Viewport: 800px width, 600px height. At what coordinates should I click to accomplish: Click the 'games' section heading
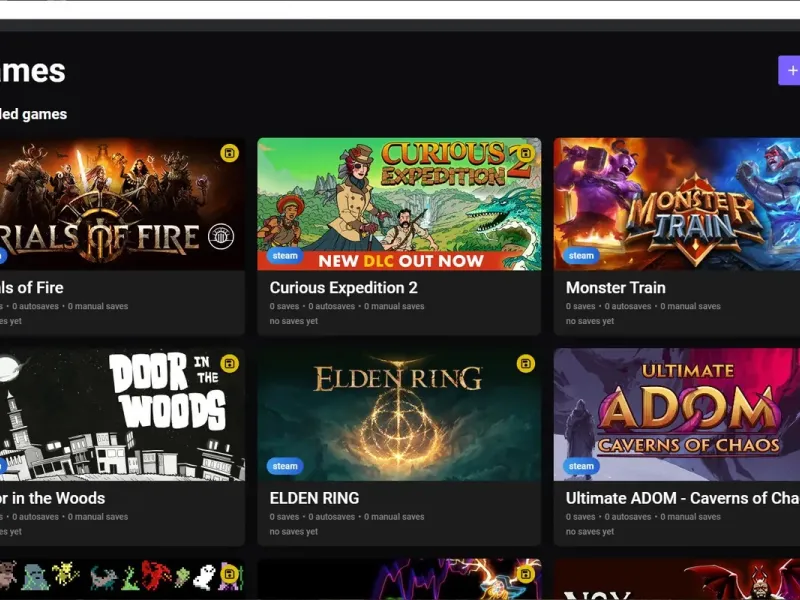tap(33, 114)
